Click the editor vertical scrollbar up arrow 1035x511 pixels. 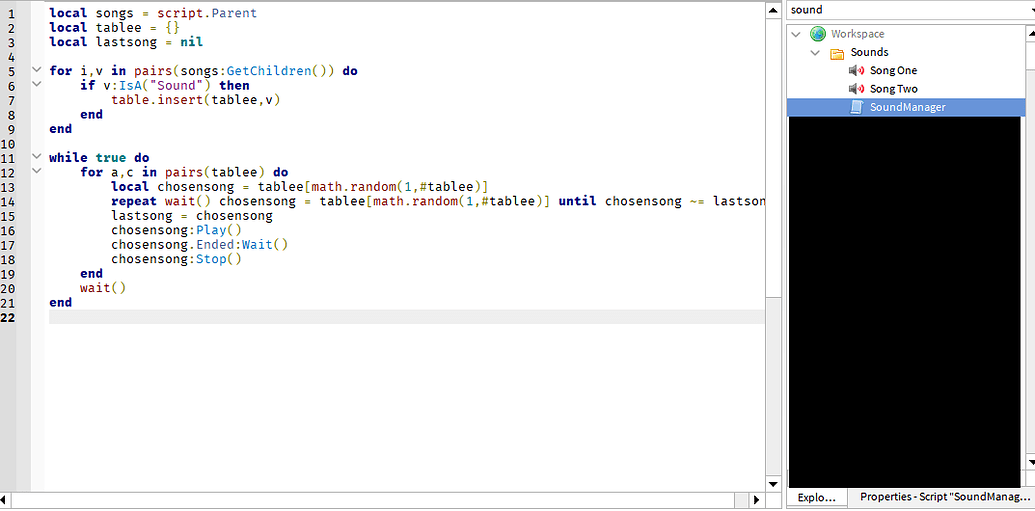(772, 10)
